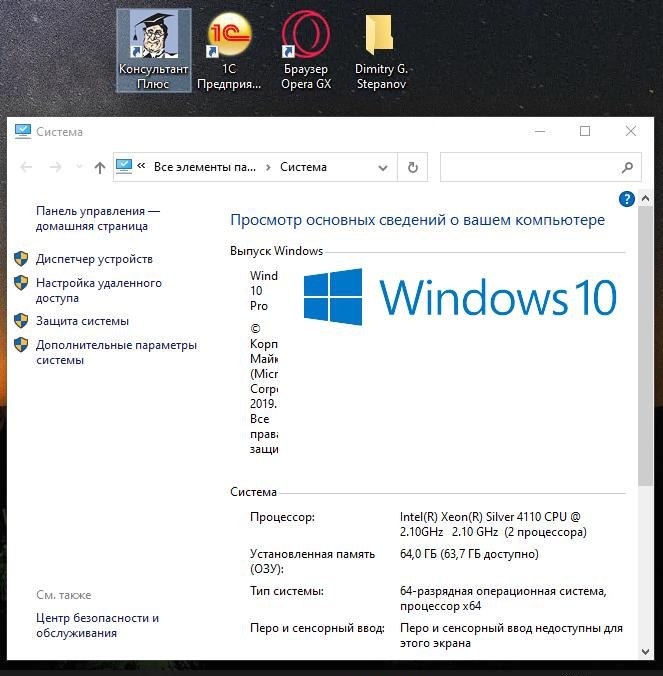Screen dimensions: 663x676
Task: Click the 'Тип системы:' label
Action: click(287, 591)
